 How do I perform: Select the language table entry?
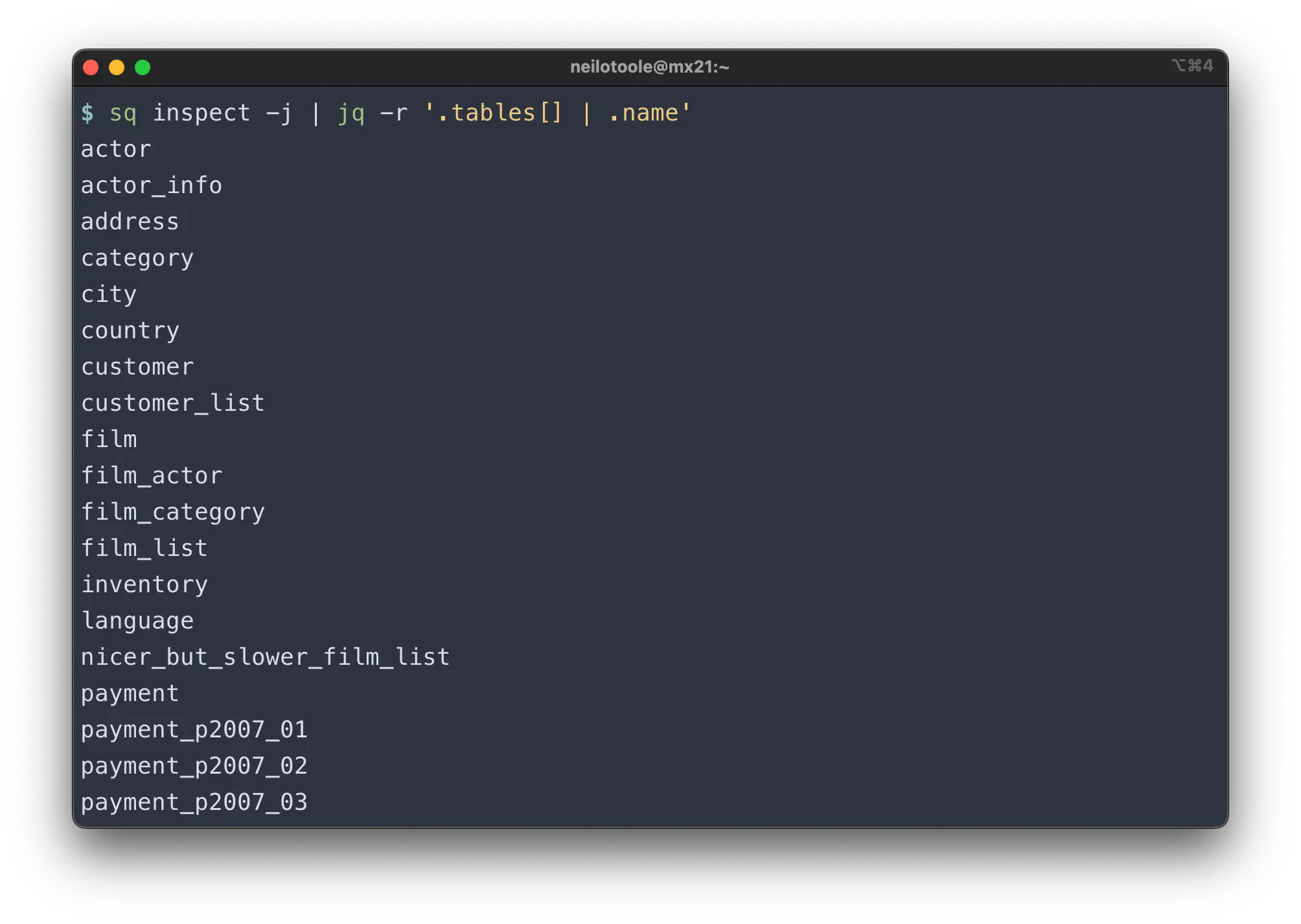(137, 621)
